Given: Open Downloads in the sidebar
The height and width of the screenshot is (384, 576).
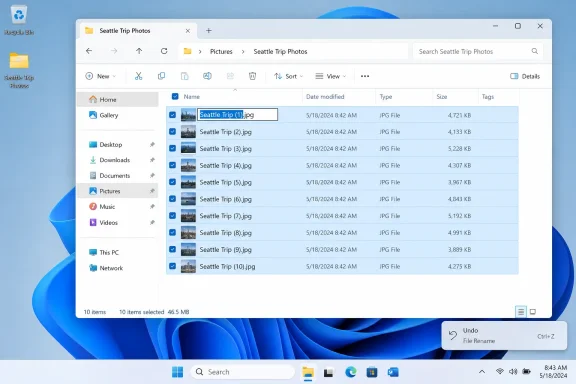Looking at the screenshot, I should 118,160.
